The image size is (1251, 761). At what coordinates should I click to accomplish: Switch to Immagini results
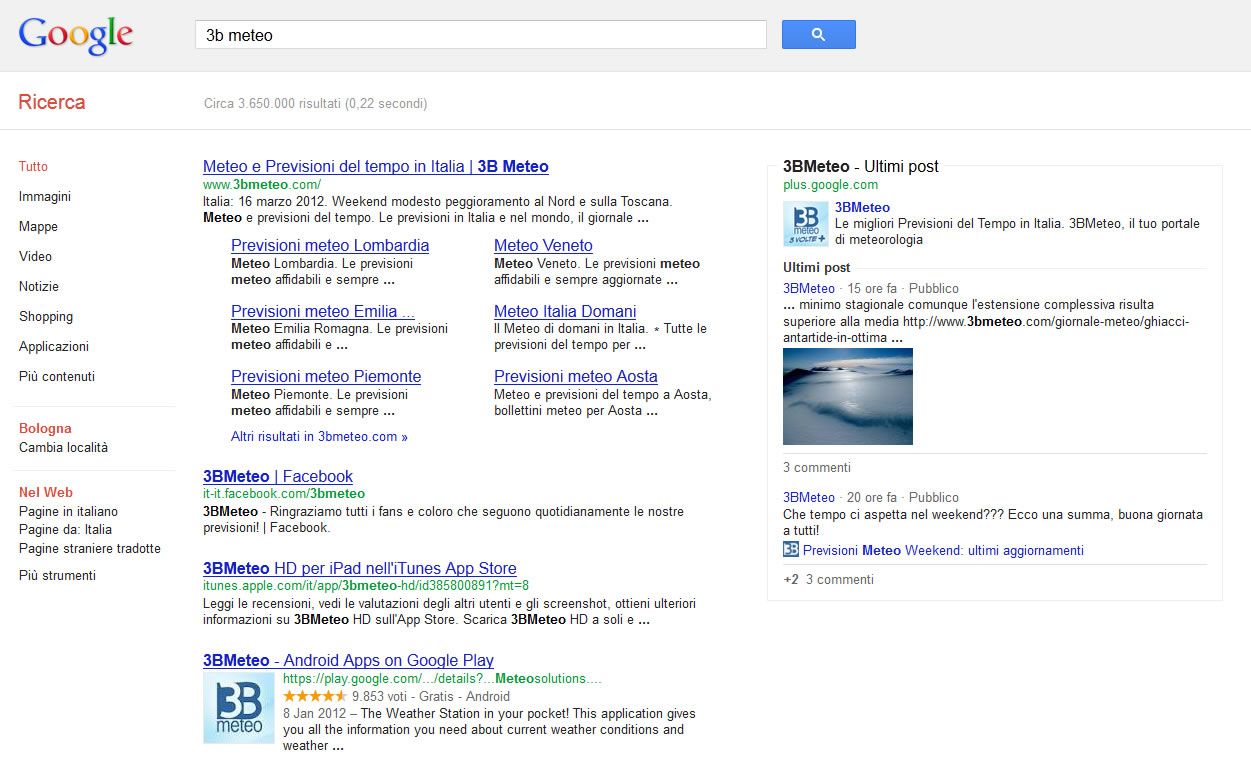pyautogui.click(x=45, y=197)
